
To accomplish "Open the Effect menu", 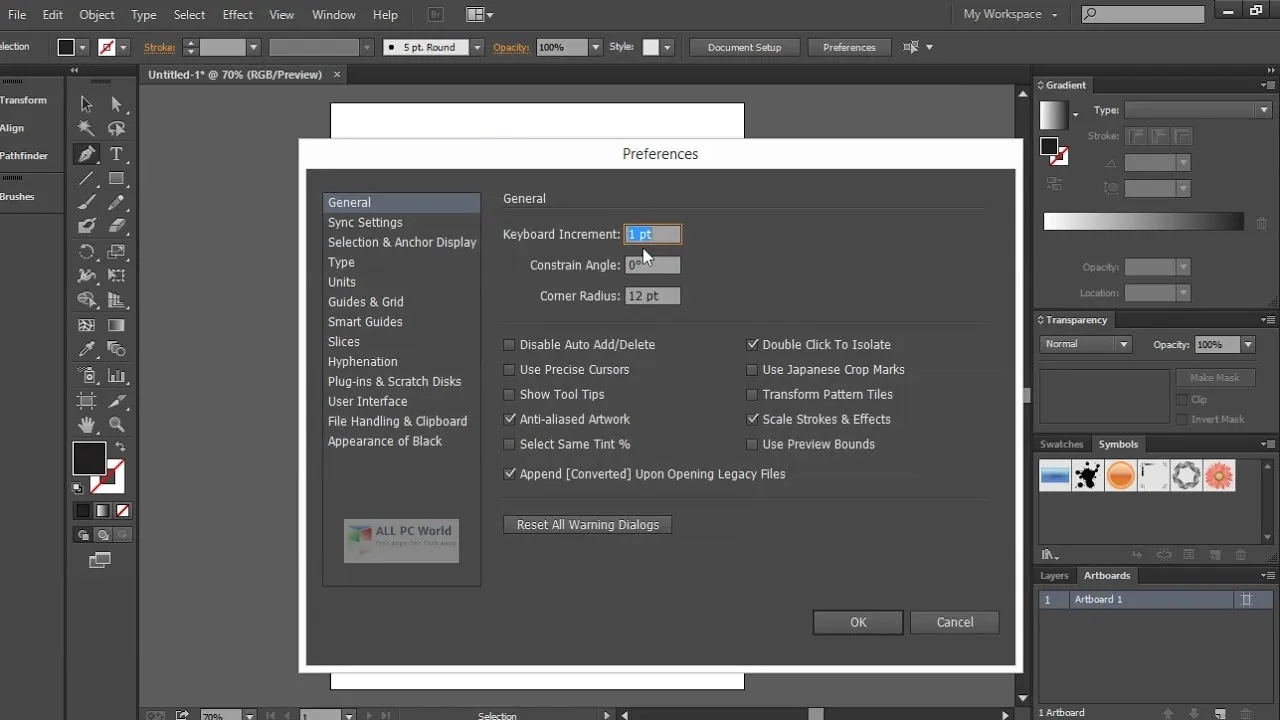I will coord(237,14).
